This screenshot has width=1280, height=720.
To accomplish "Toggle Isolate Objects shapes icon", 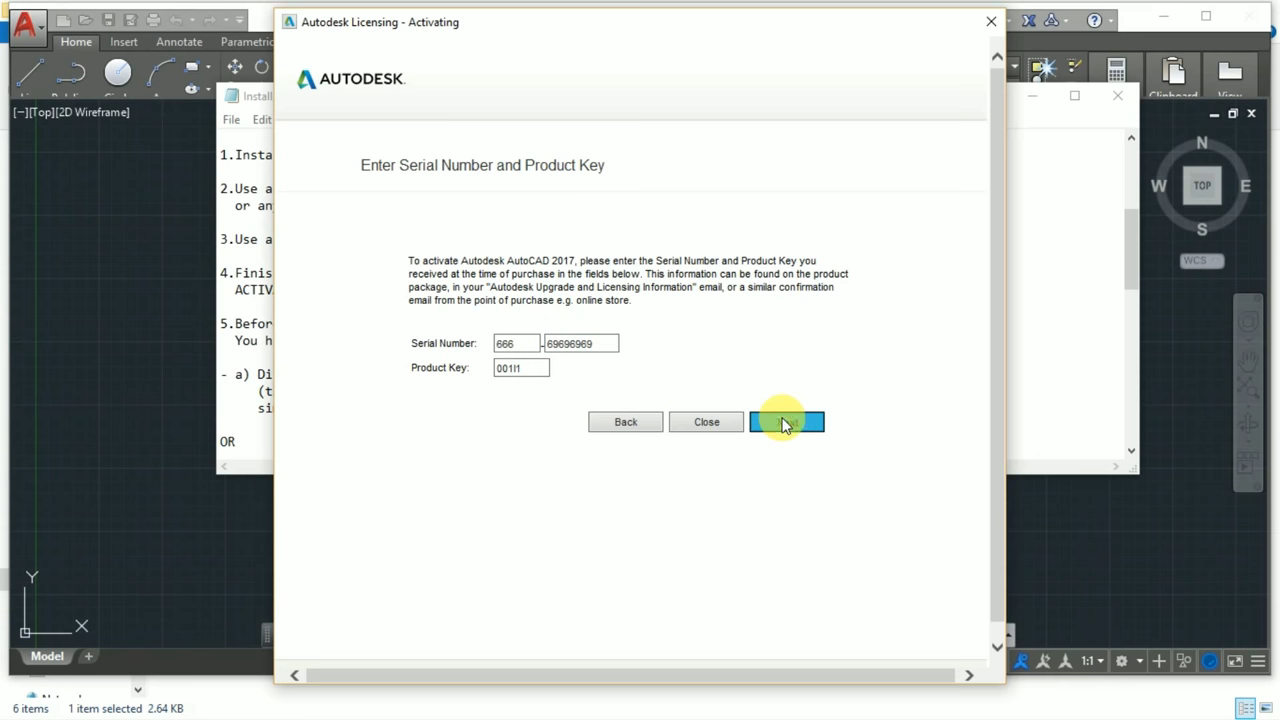I will pyautogui.click(x=1185, y=661).
